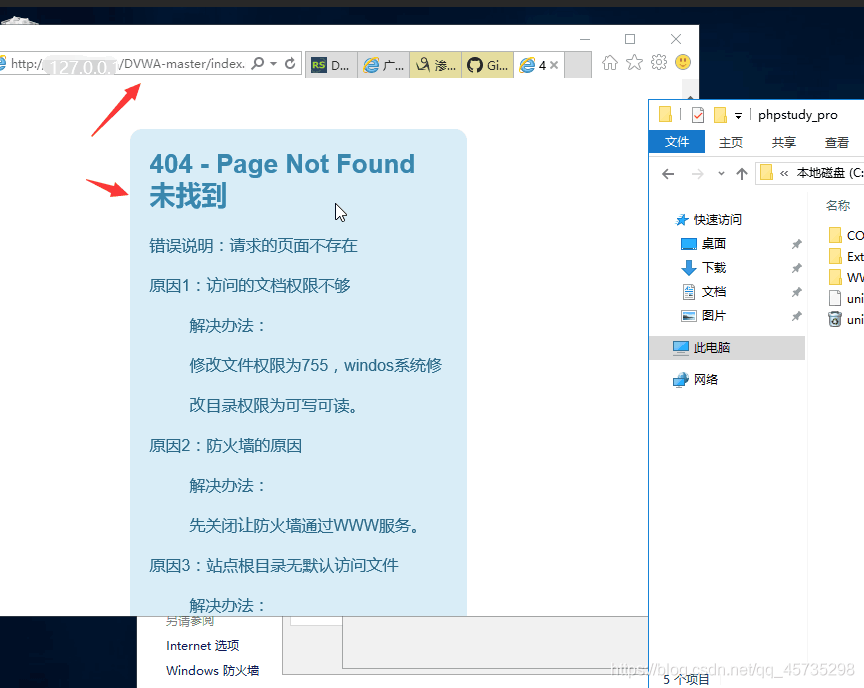Switch to the '渗...' browser tab

pos(435,65)
